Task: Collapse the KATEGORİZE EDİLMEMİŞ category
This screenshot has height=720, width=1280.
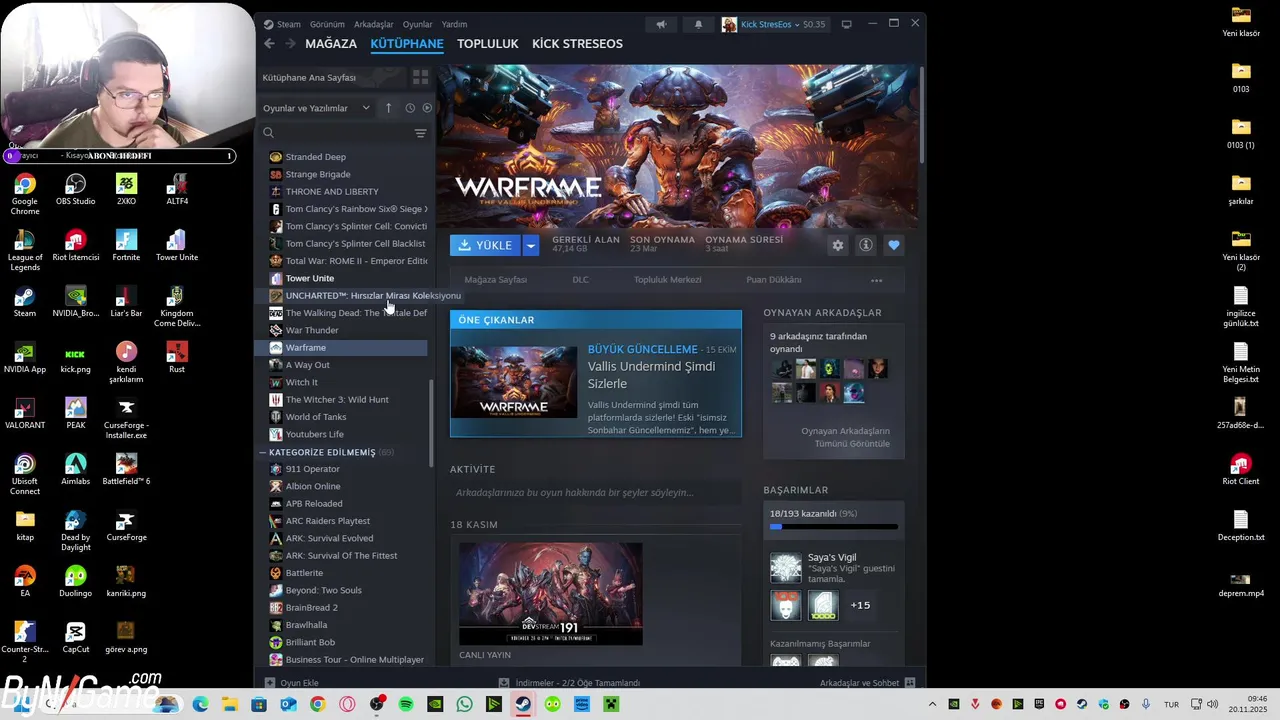Action: pyautogui.click(x=263, y=452)
